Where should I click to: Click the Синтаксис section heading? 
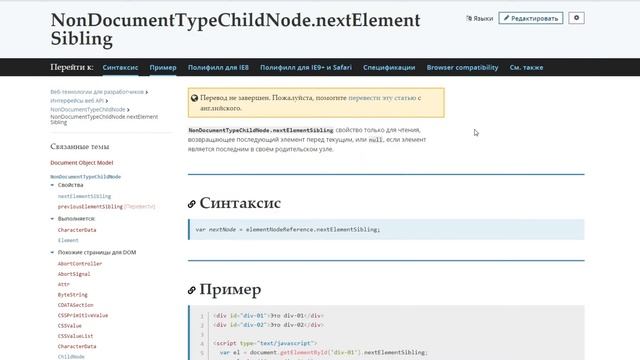[240, 203]
